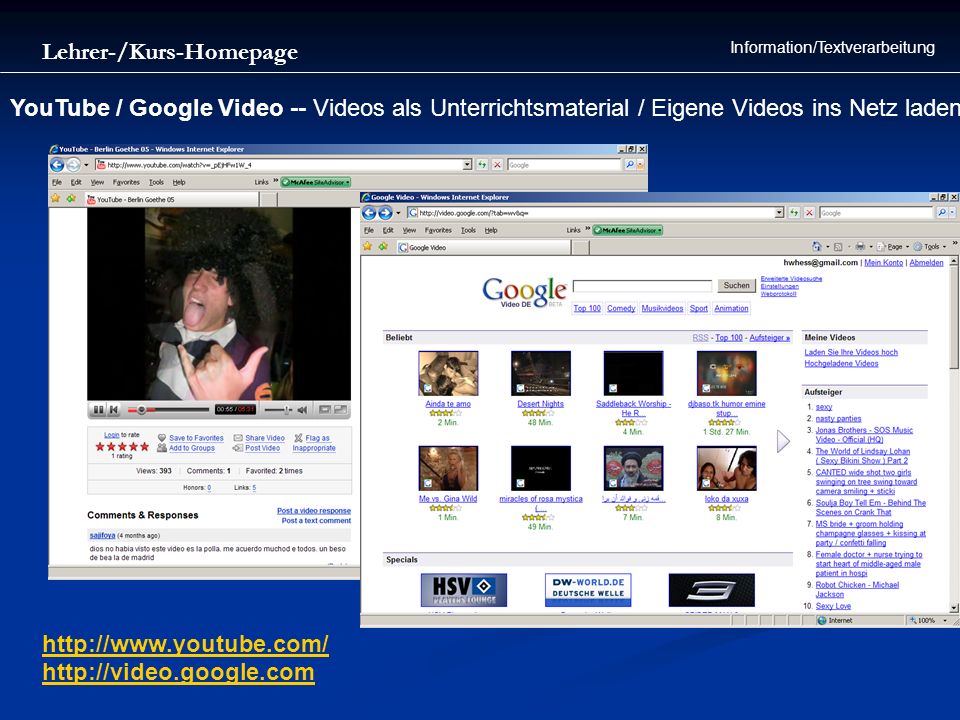Image resolution: width=960 pixels, height=720 pixels.
Task: Click http://video.google.com link on slide
Action: click(178, 672)
